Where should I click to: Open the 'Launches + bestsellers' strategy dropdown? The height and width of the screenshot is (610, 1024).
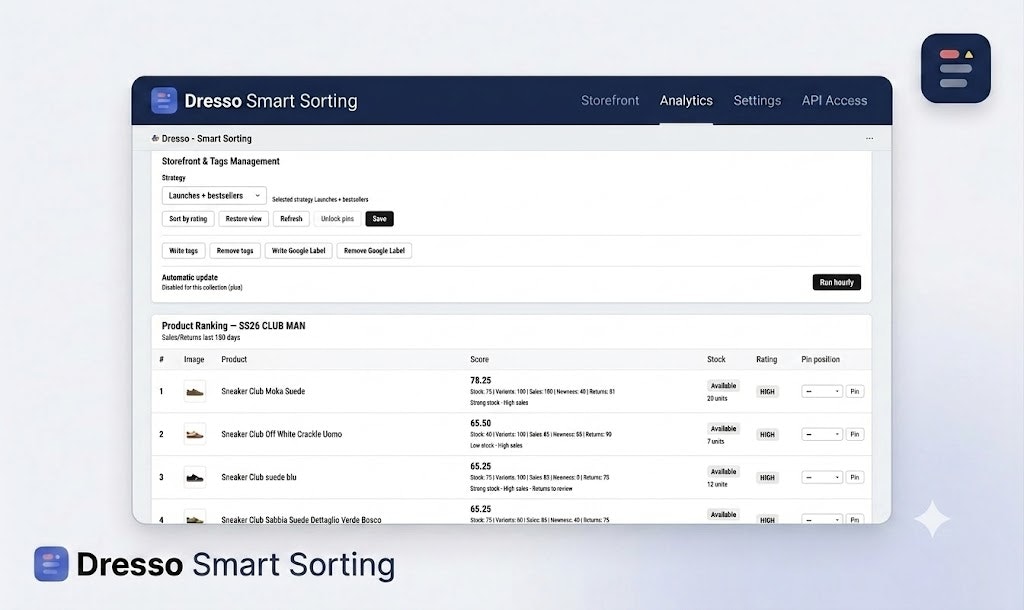[214, 195]
